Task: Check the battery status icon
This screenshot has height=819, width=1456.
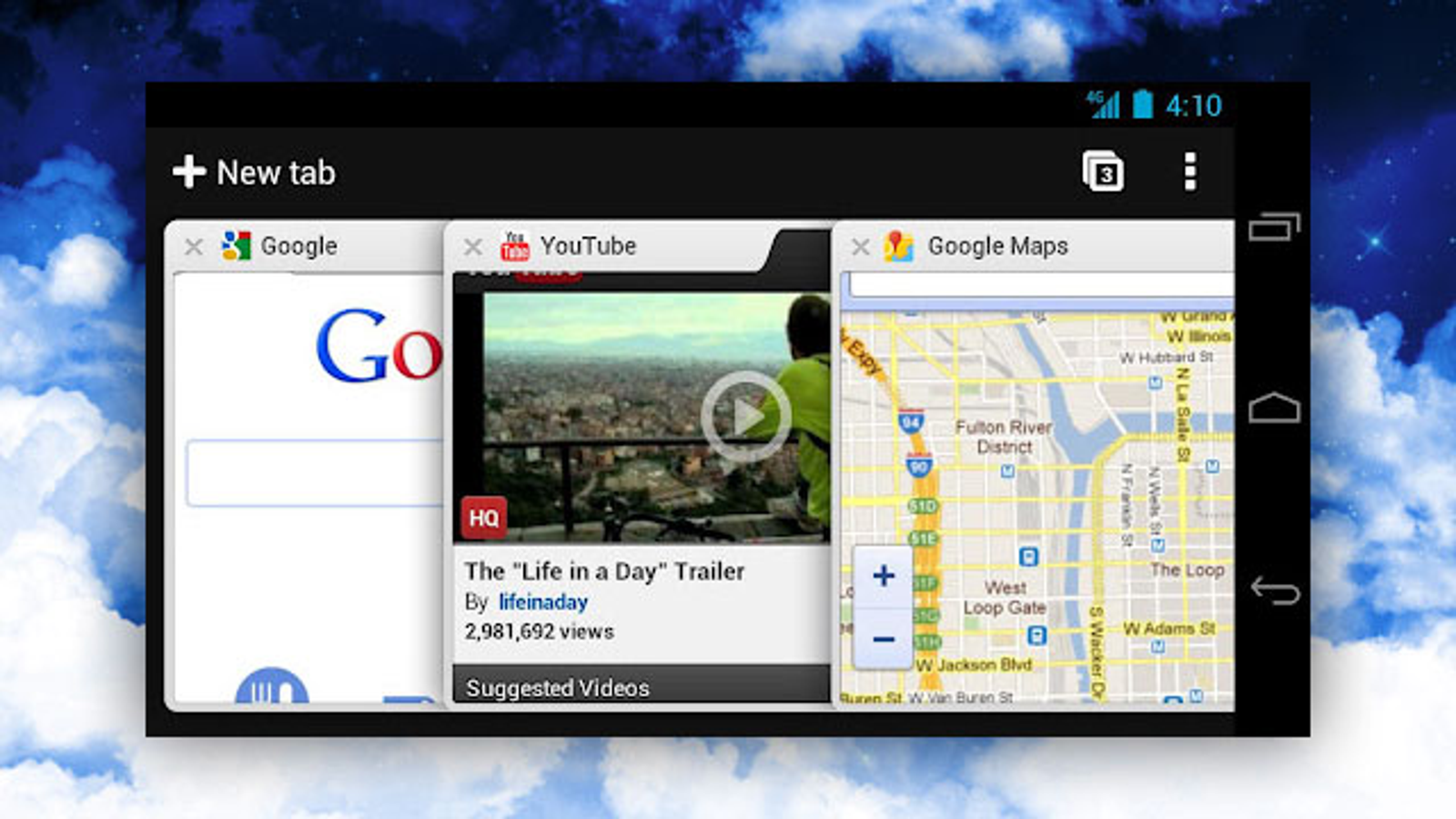Action: 1143,105
